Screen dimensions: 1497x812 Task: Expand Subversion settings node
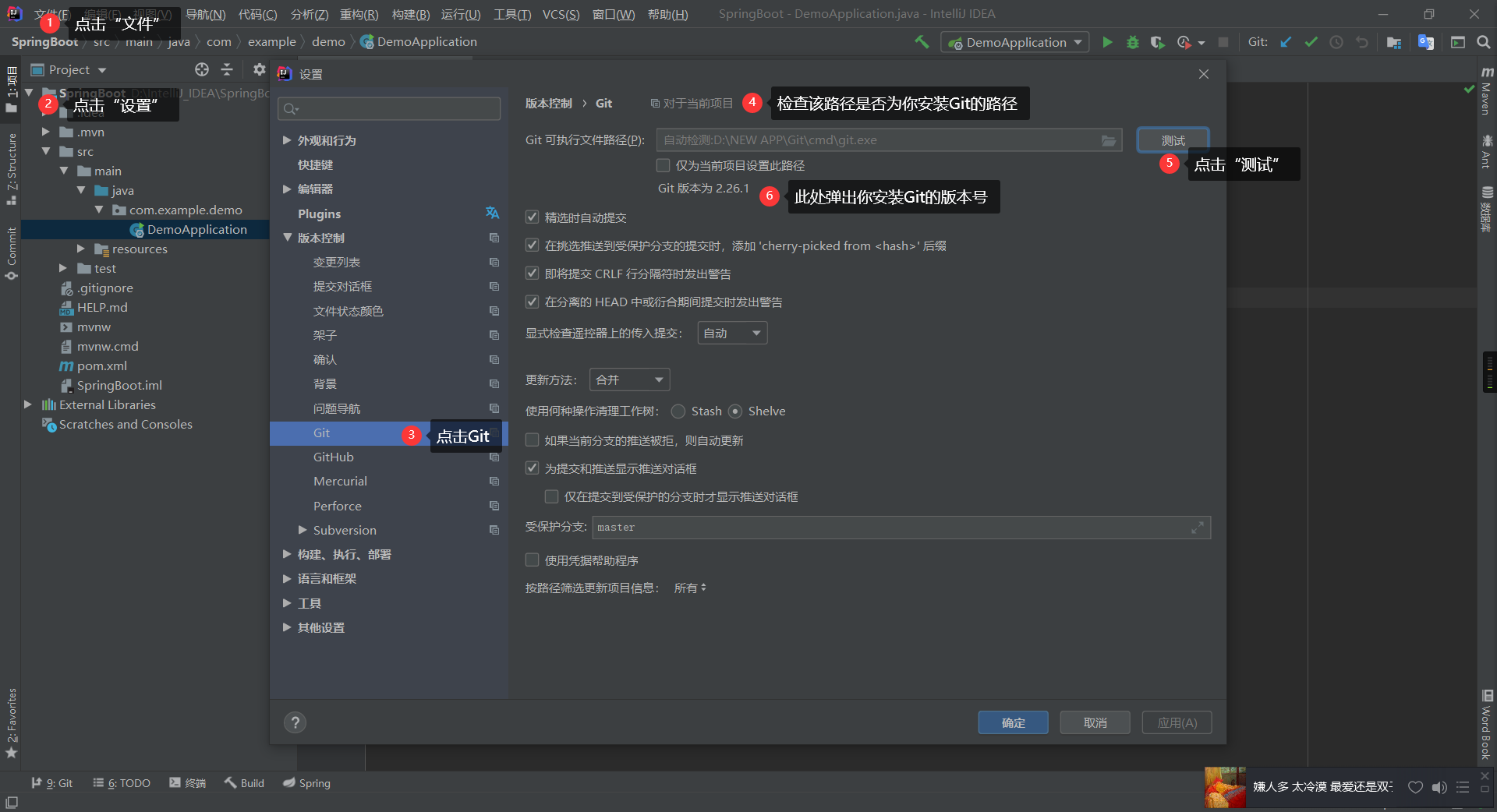coord(303,530)
